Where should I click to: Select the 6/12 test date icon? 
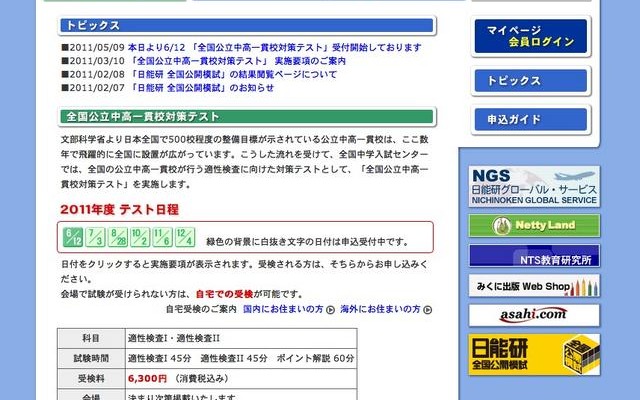tap(73, 237)
